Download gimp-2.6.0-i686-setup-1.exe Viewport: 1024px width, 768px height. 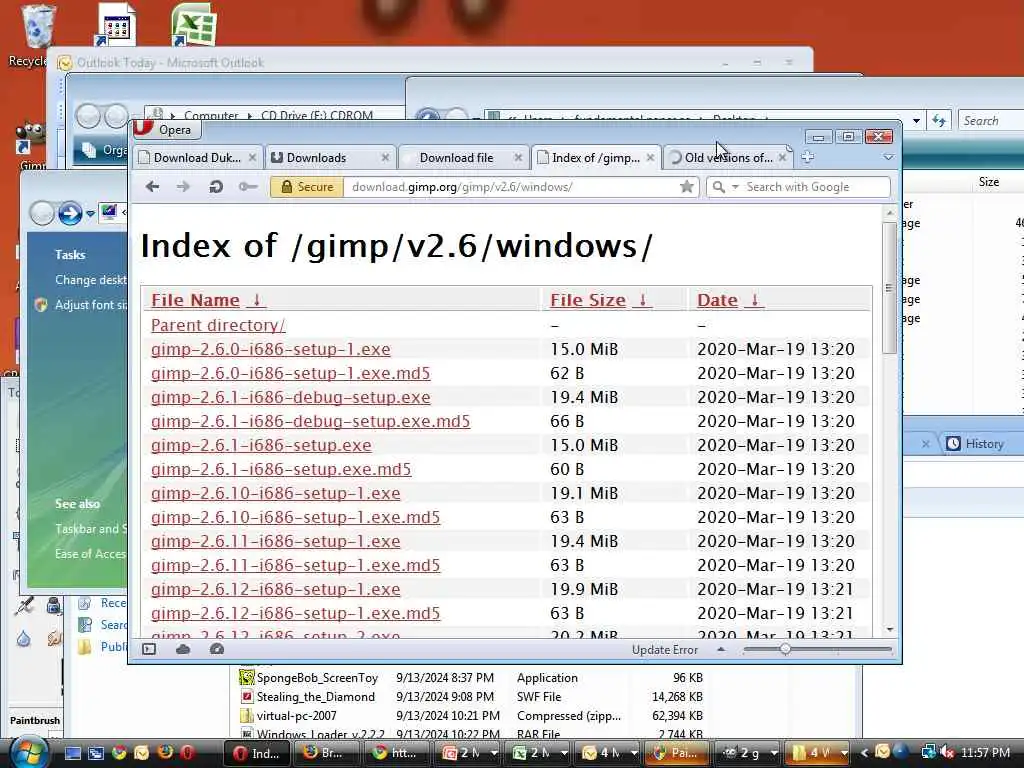click(x=270, y=349)
